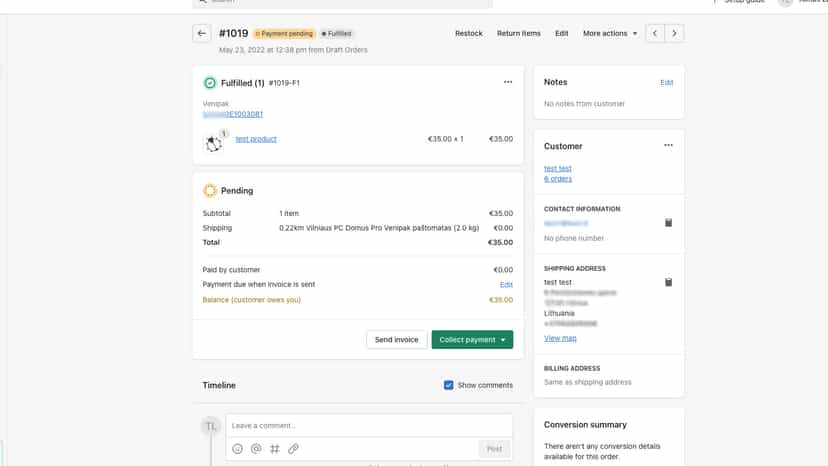The image size is (828, 466).
Task: Open the fulfillment card three-dot menu
Action: pos(507,82)
